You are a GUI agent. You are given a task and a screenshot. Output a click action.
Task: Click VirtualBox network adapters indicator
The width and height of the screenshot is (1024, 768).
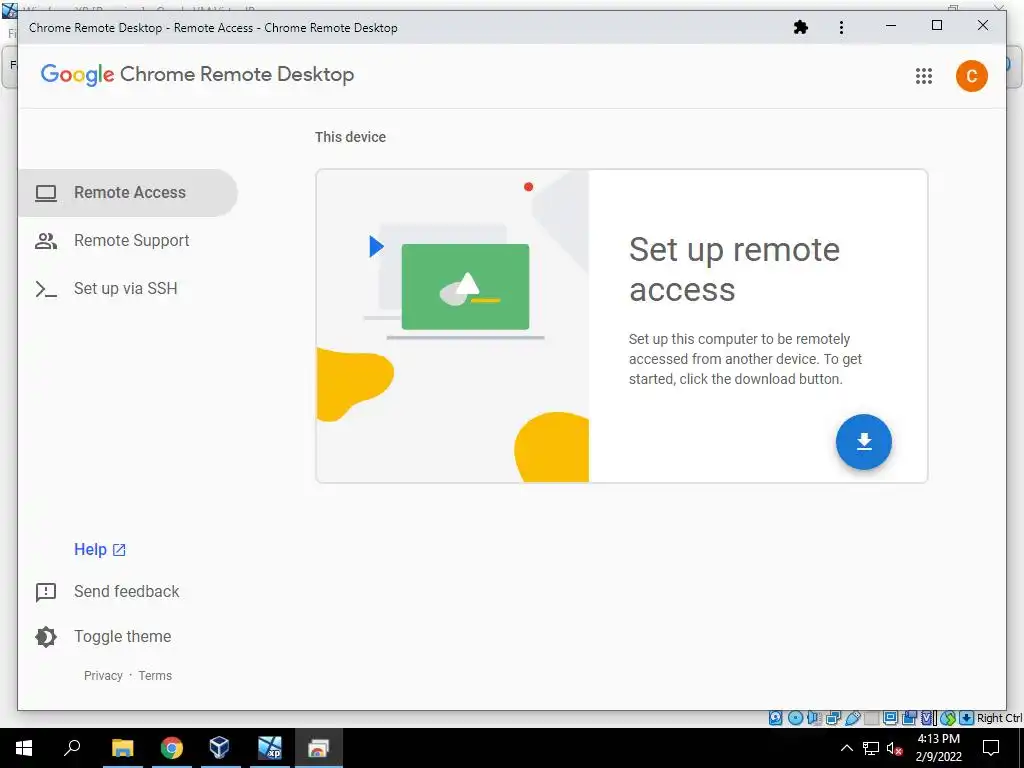tap(833, 718)
